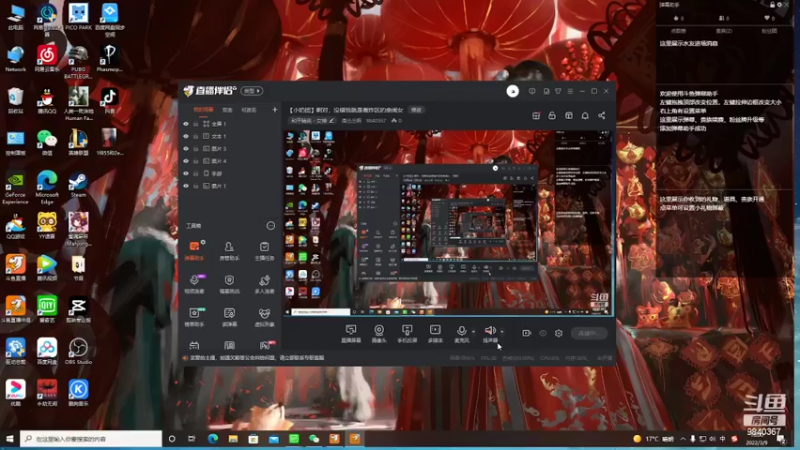
Task: Click the share icon above the preview
Action: (602, 115)
